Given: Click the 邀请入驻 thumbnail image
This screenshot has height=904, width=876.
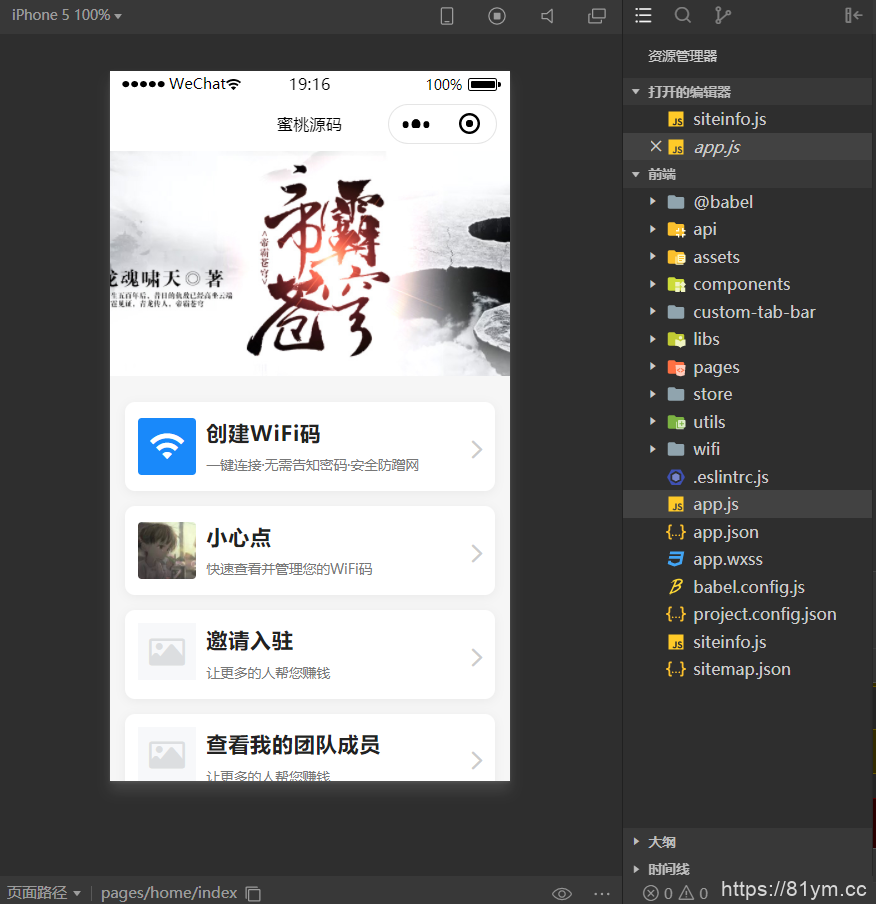Looking at the screenshot, I should pyautogui.click(x=166, y=652).
